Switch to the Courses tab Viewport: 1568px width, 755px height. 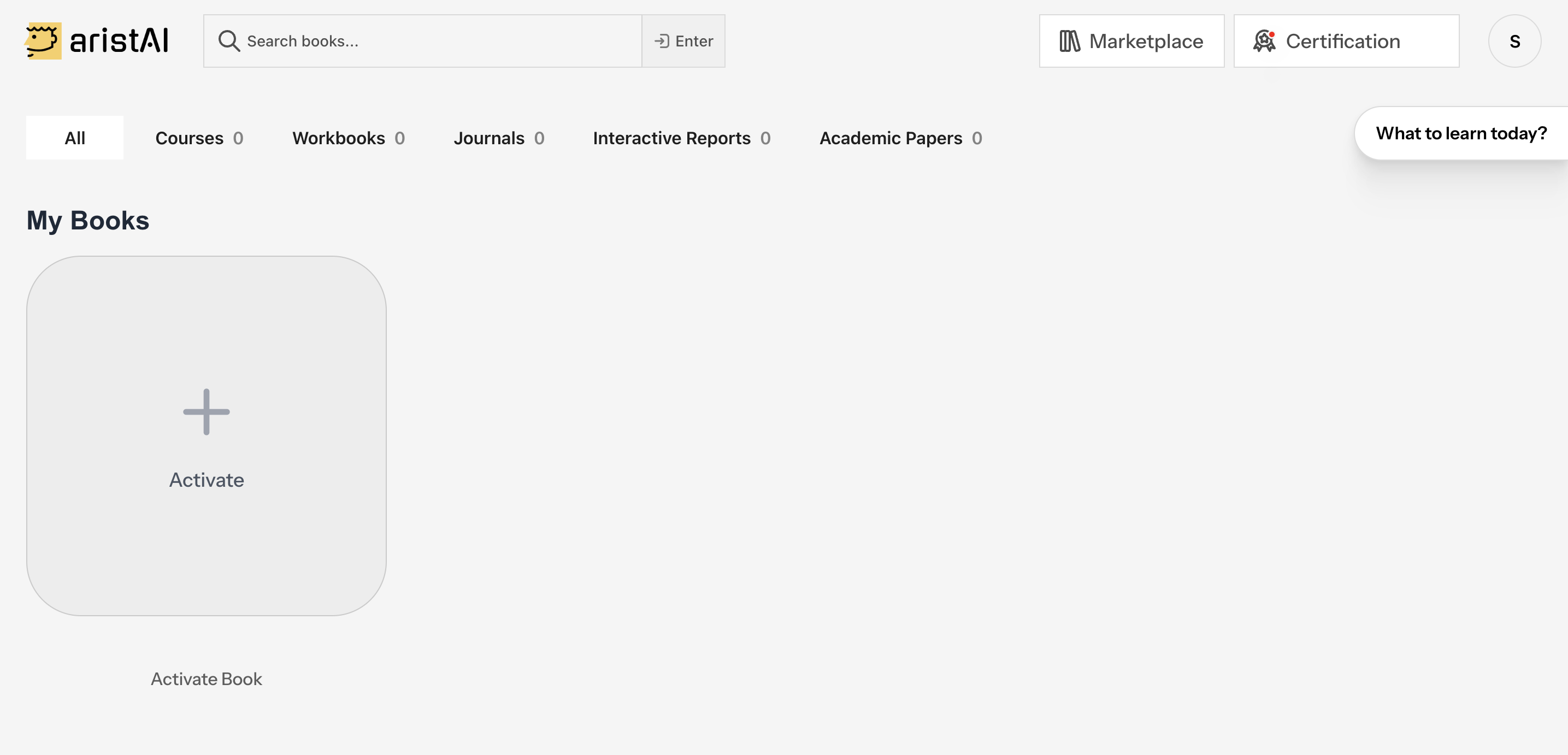pyautogui.click(x=199, y=138)
